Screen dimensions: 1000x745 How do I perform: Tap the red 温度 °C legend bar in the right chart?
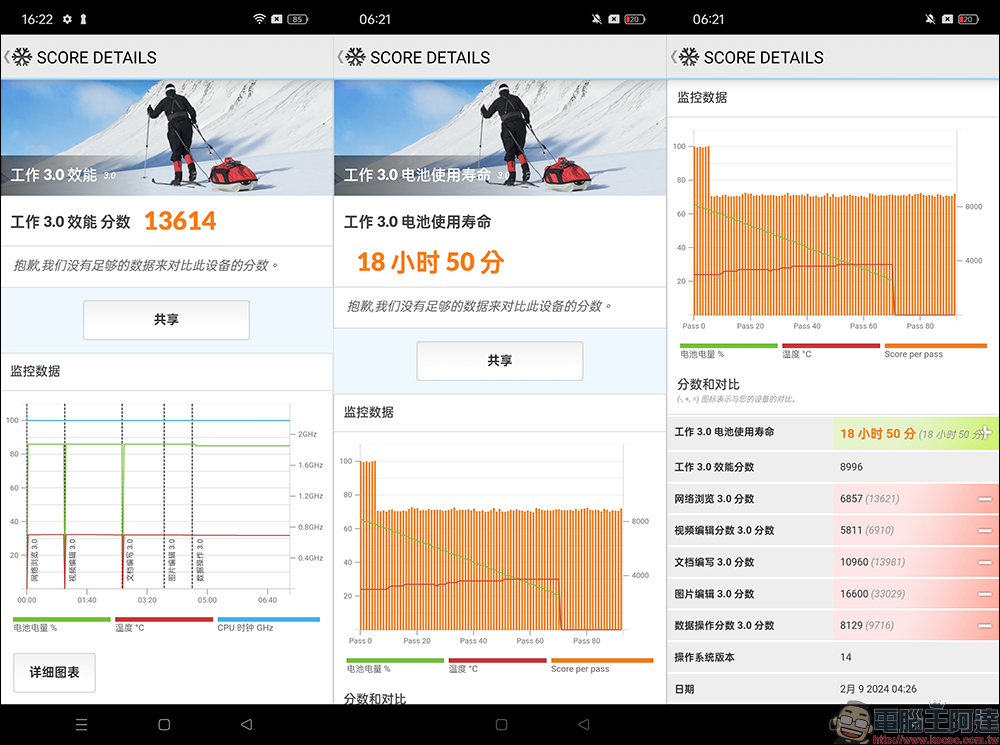point(831,346)
